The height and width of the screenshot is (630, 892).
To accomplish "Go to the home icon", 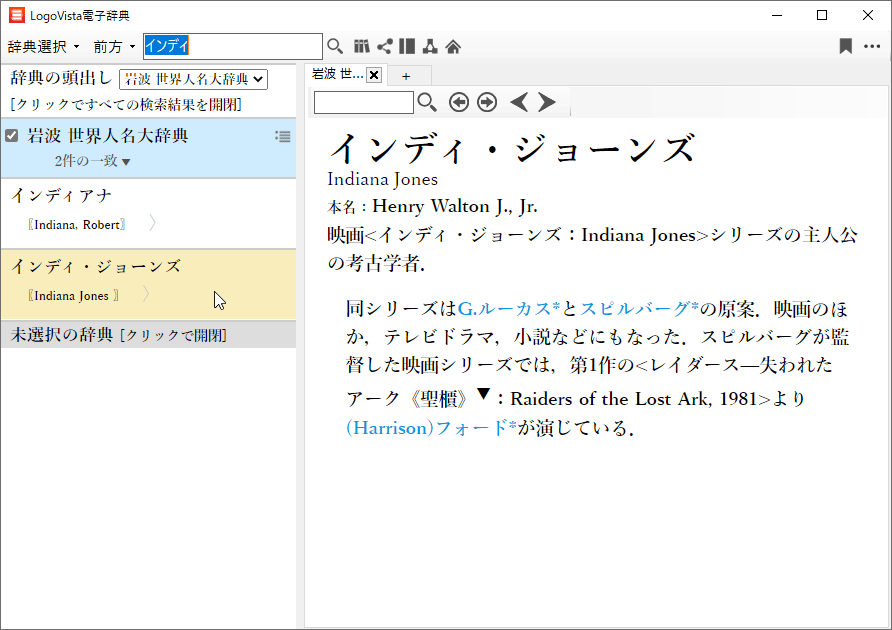I will 453,46.
